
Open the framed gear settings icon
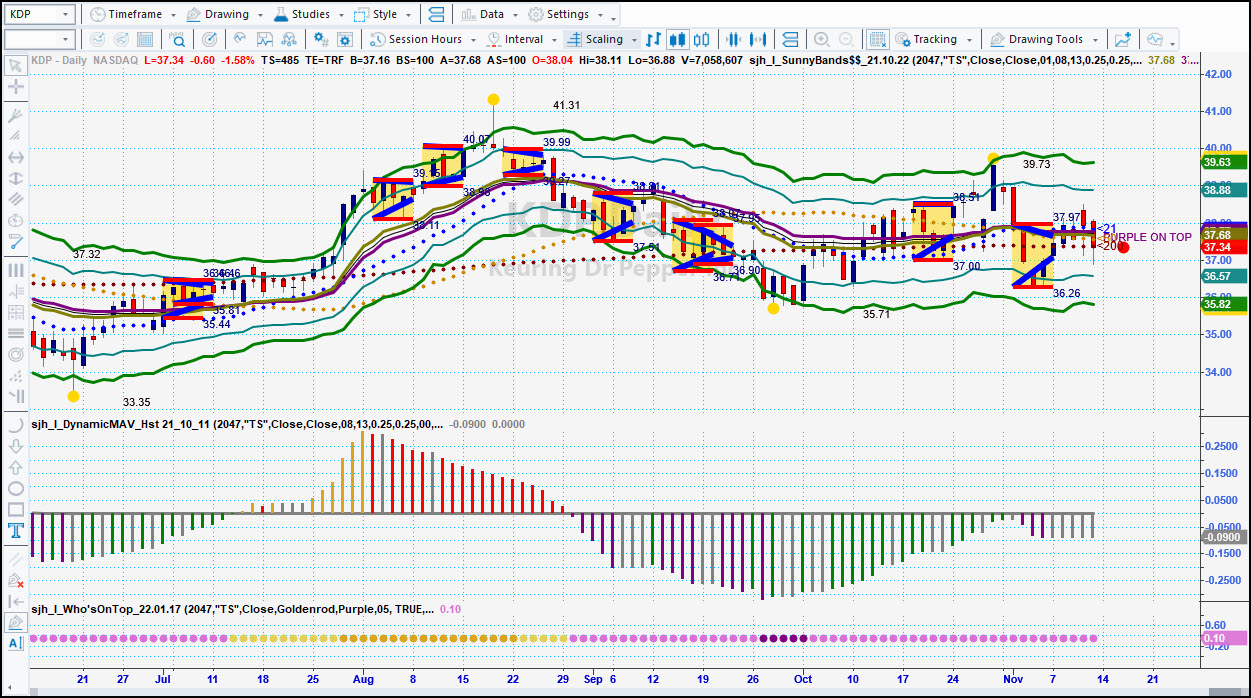(x=345, y=40)
